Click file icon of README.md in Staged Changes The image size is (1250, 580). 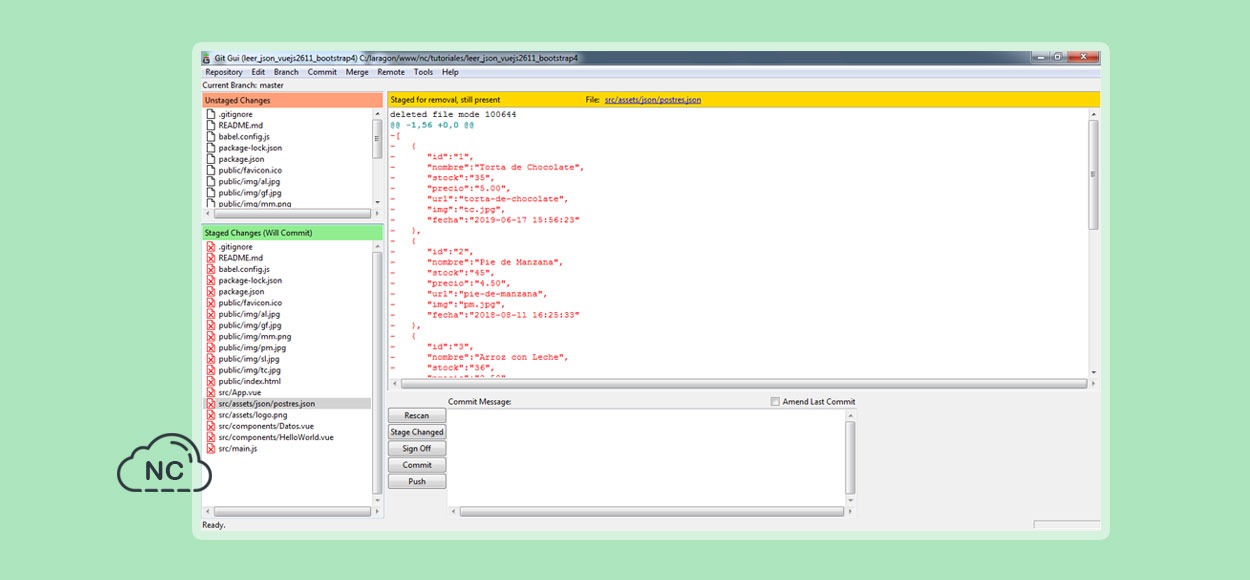coord(211,258)
